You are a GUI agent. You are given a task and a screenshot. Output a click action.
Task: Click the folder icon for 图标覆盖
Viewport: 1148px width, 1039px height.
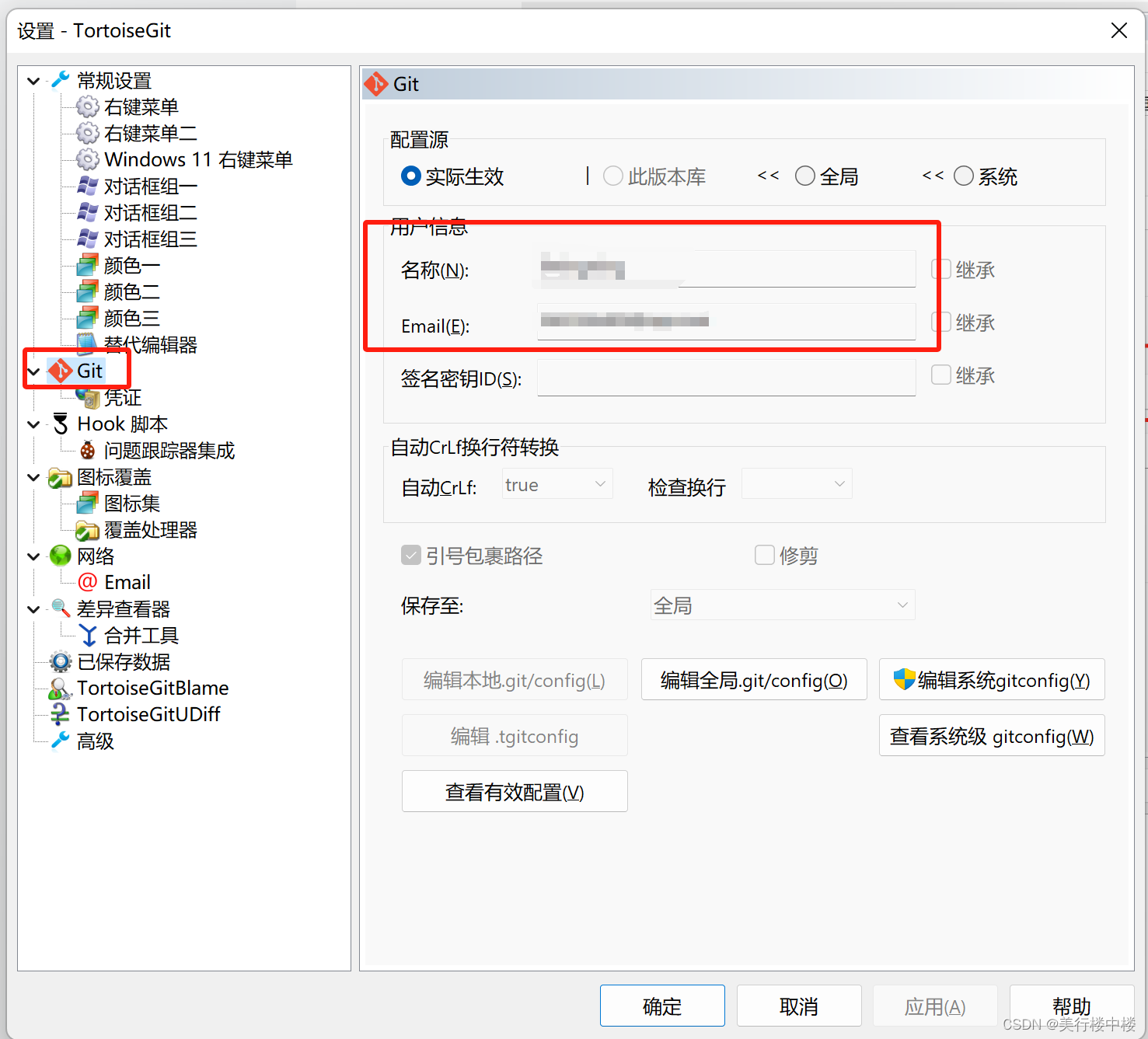[x=61, y=476]
